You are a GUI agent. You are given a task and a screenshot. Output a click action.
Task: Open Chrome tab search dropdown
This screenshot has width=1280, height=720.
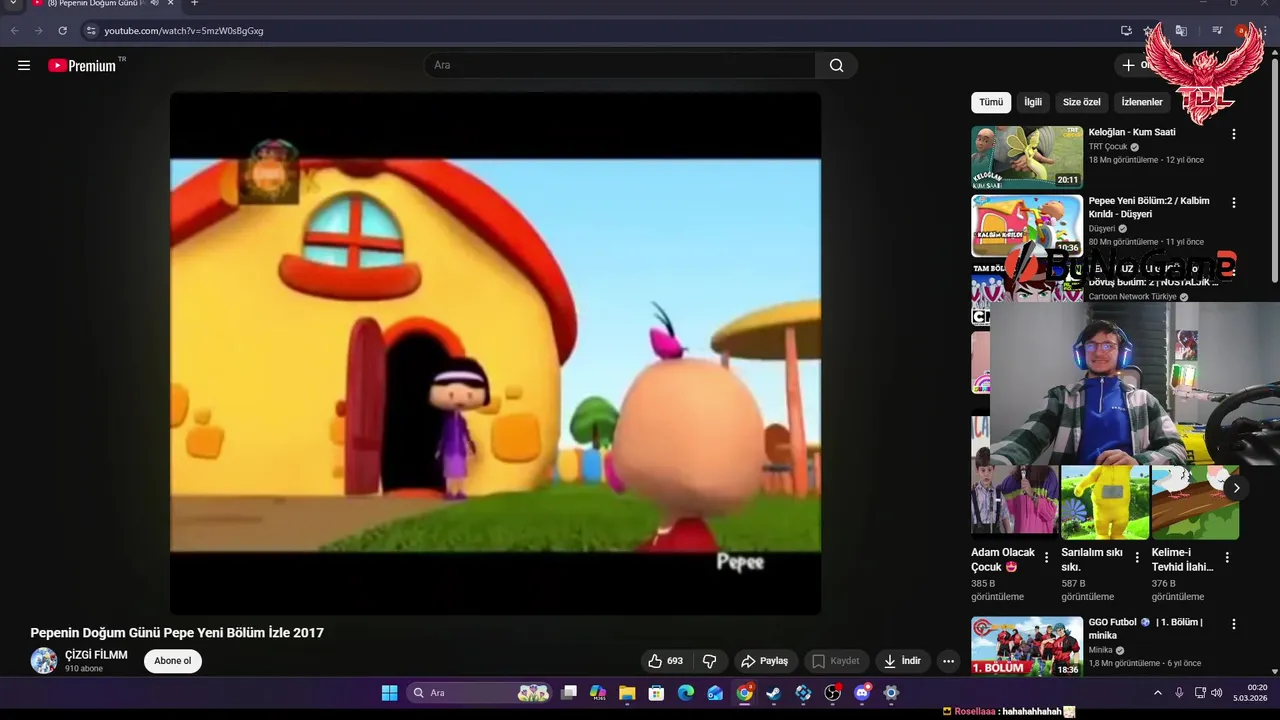click(13, 4)
